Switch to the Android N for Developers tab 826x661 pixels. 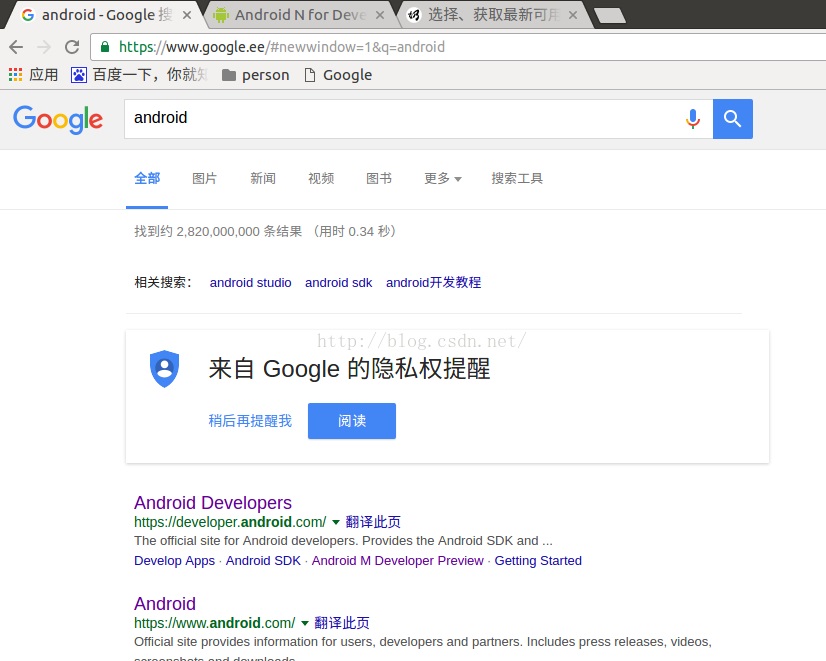pos(300,15)
